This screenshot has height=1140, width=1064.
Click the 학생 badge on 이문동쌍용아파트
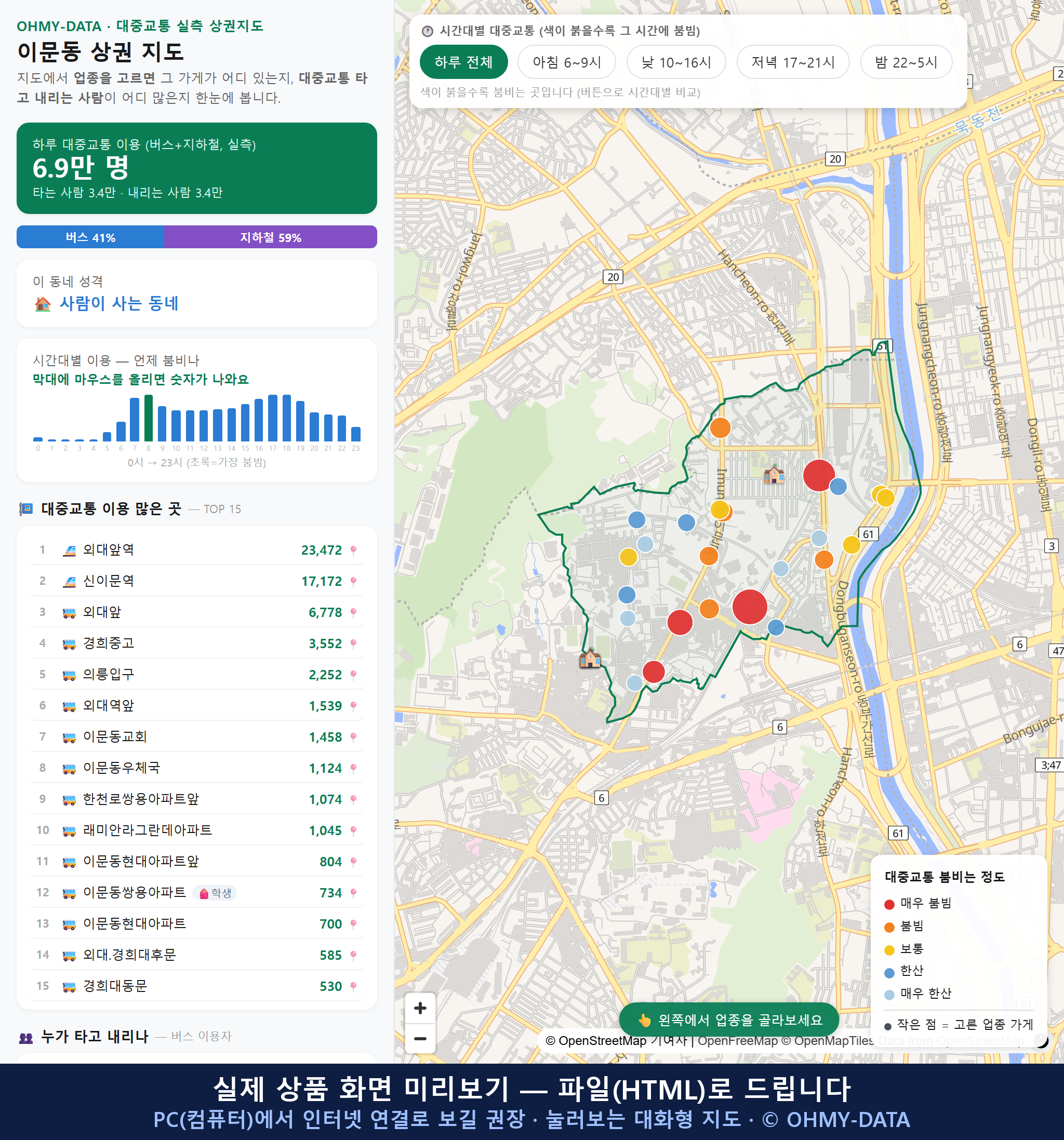215,893
